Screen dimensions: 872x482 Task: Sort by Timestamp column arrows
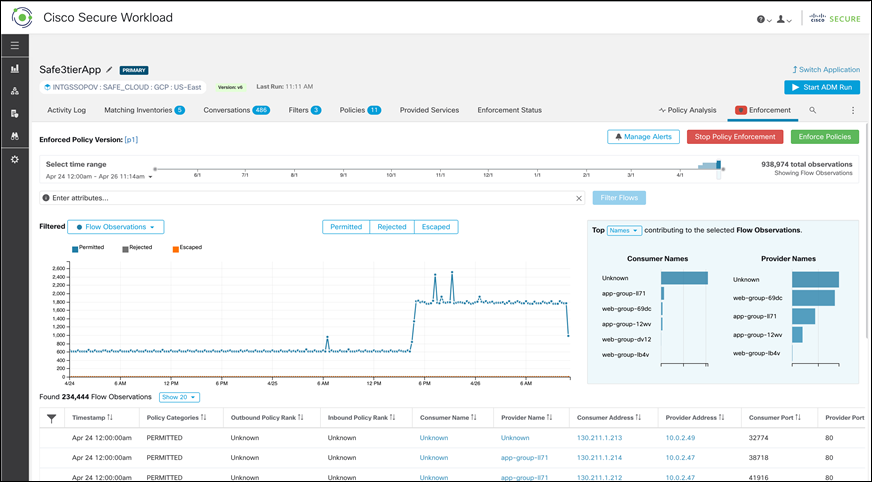[x=110, y=418]
